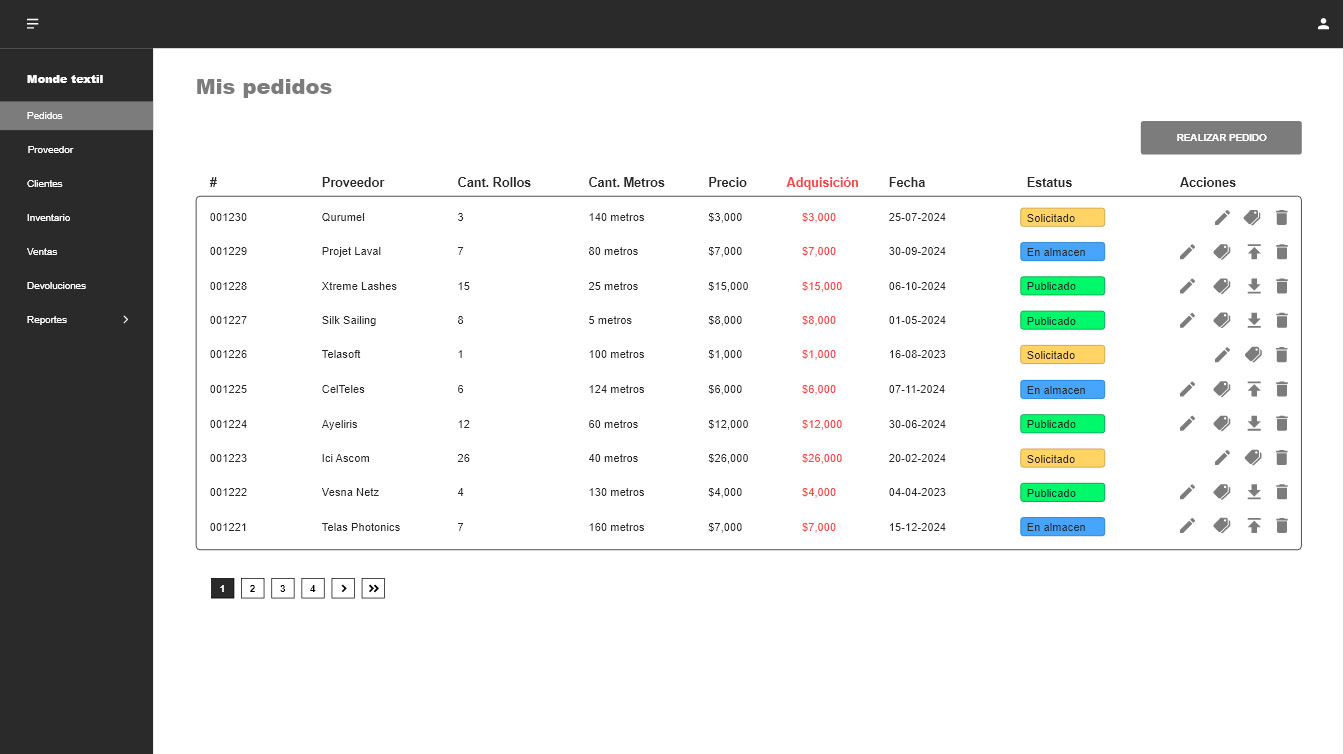Image resolution: width=1344 pixels, height=754 pixels.
Task: Edit order 001228 Xtreme Lashes
Action: click(1187, 286)
